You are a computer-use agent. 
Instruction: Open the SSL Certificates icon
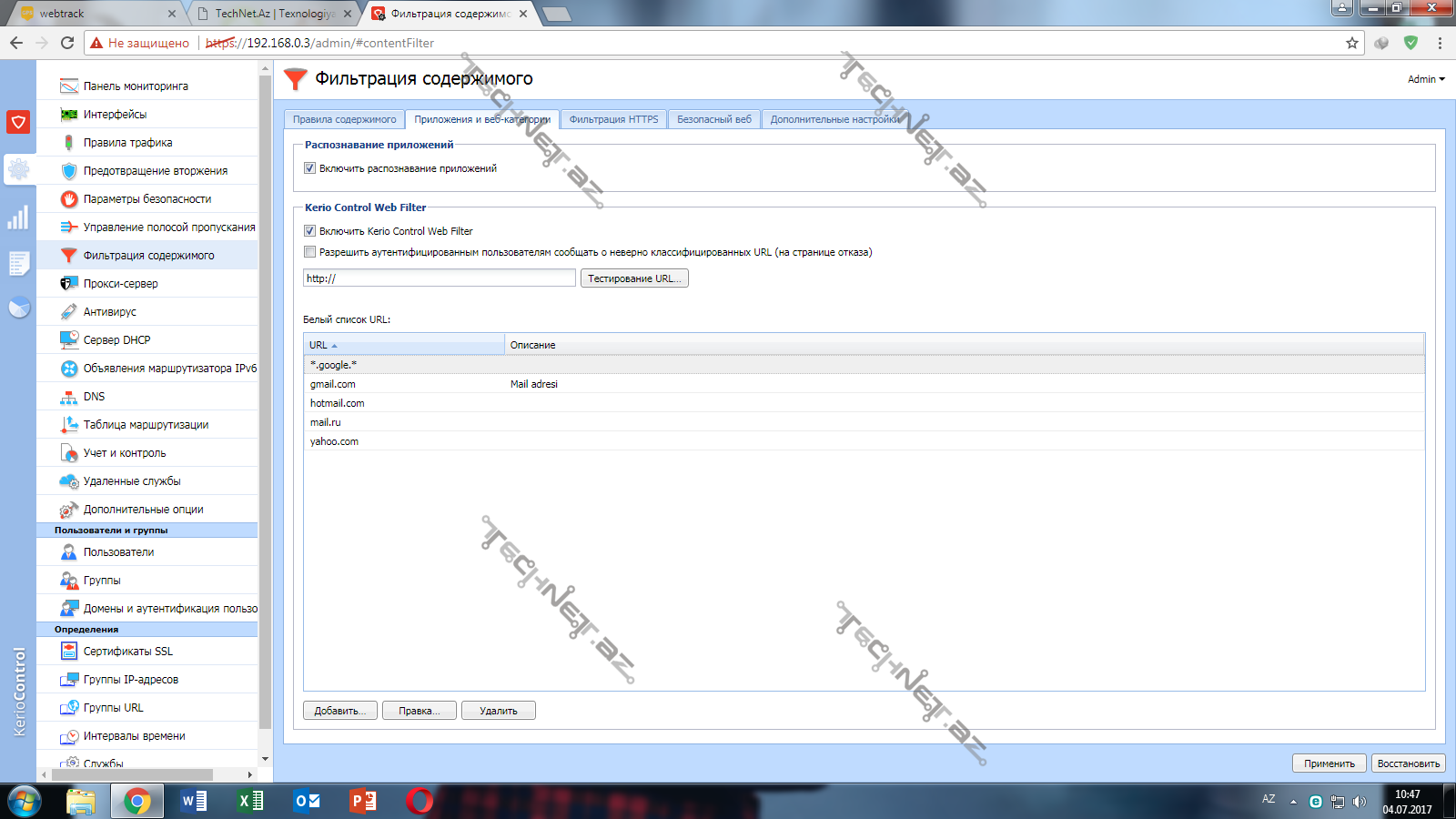[69, 652]
